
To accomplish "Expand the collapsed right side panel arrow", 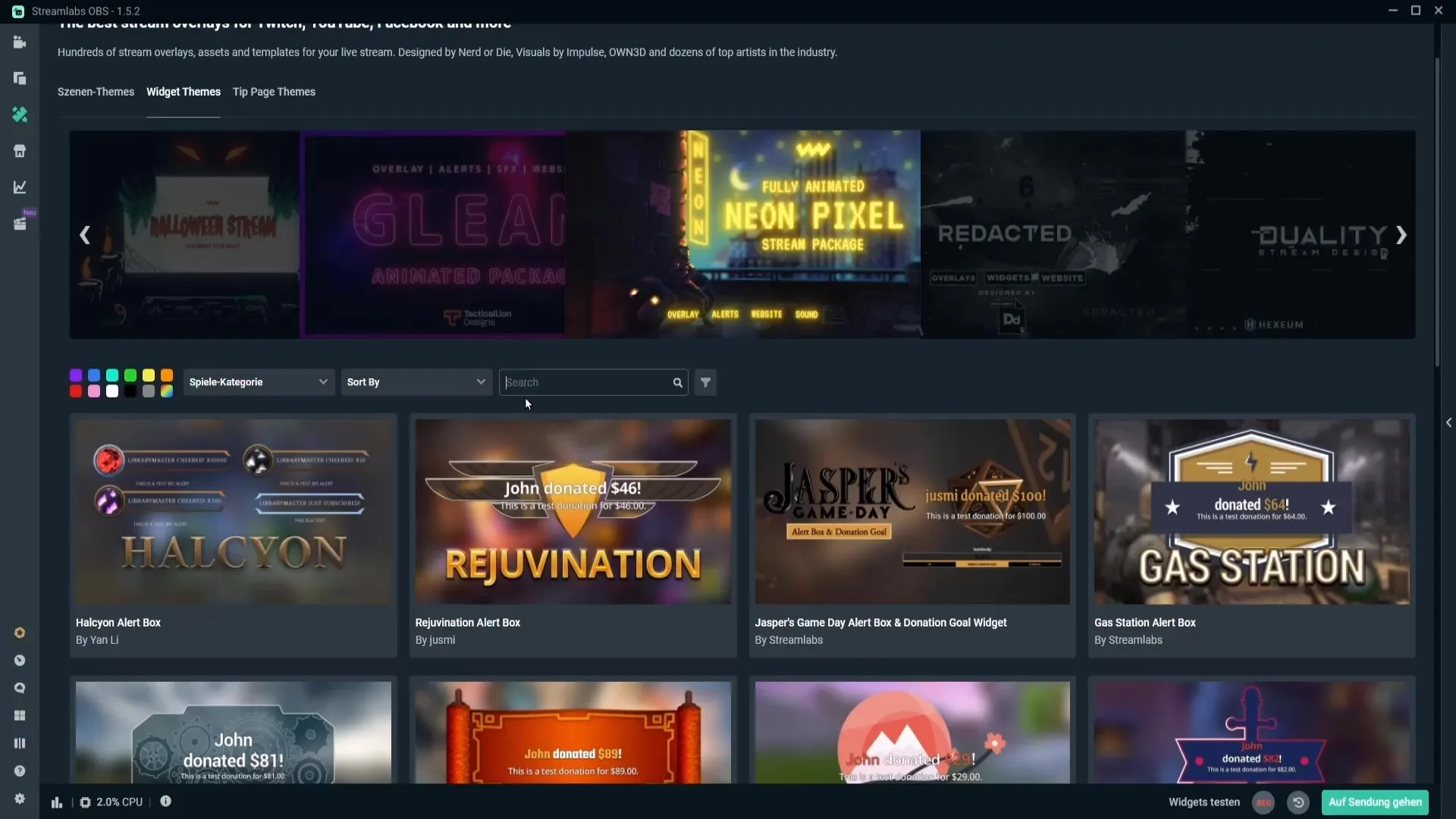I will pos(1448,422).
